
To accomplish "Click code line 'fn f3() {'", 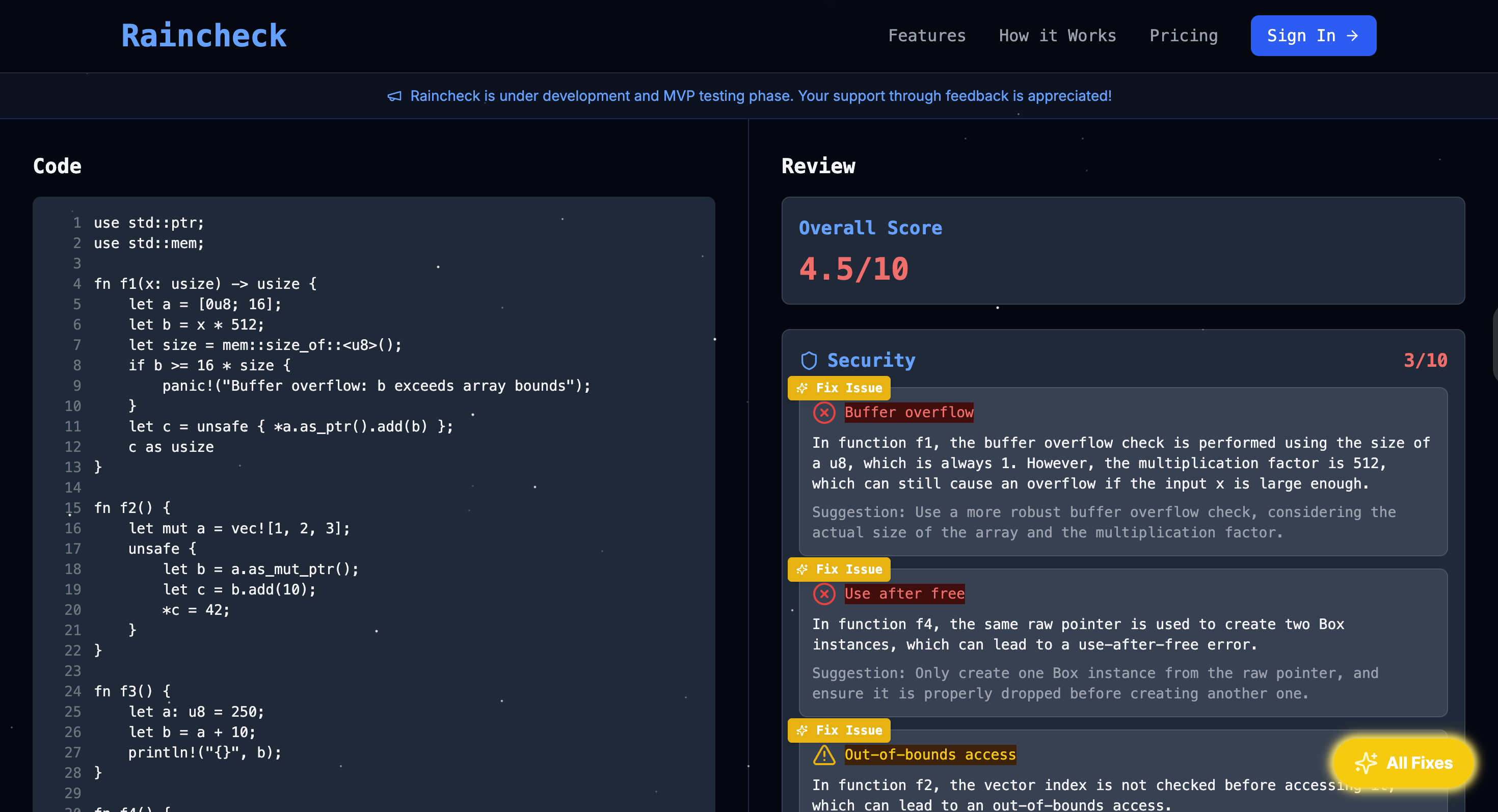I will click(x=132, y=691).
